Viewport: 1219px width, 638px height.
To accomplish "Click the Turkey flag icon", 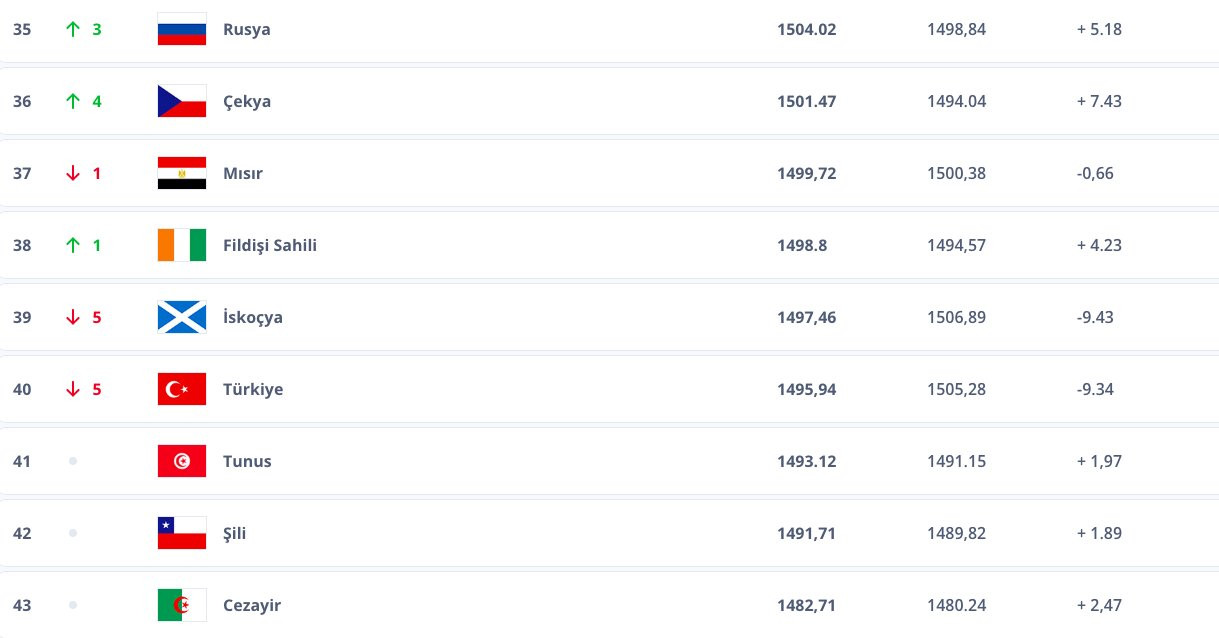I will click(x=182, y=389).
